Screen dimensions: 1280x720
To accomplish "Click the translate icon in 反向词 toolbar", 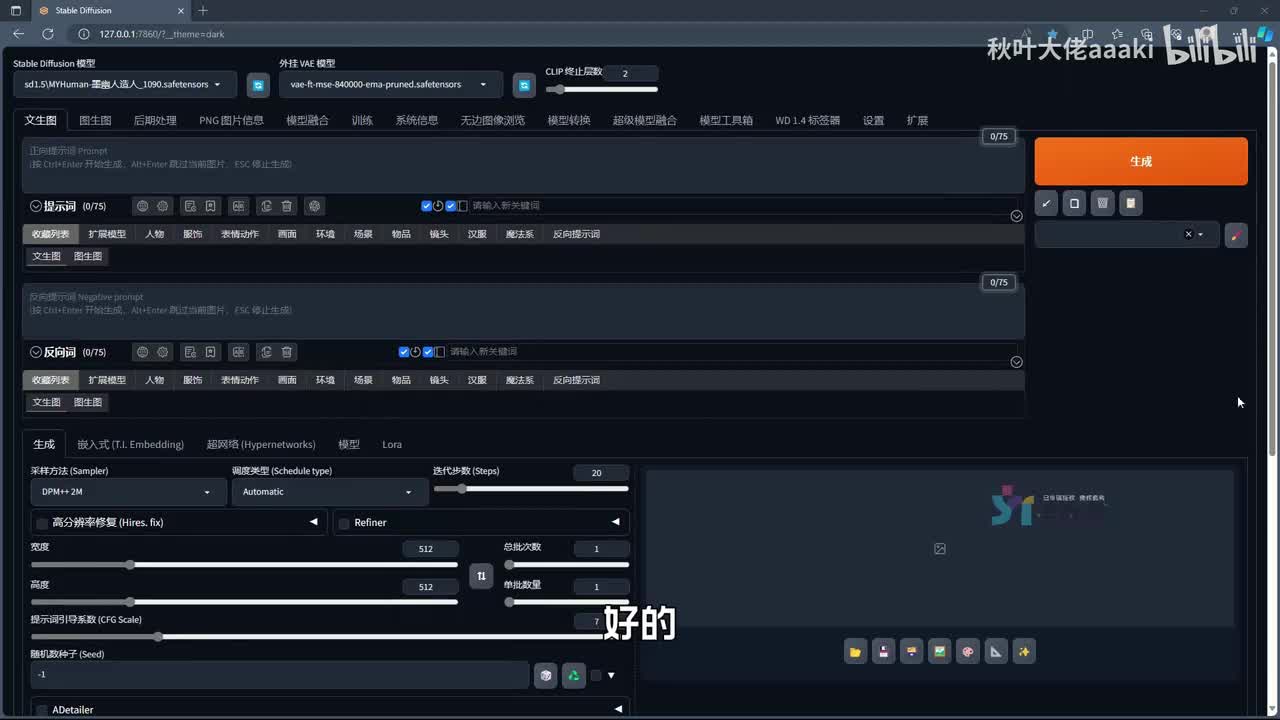I will coord(239,352).
